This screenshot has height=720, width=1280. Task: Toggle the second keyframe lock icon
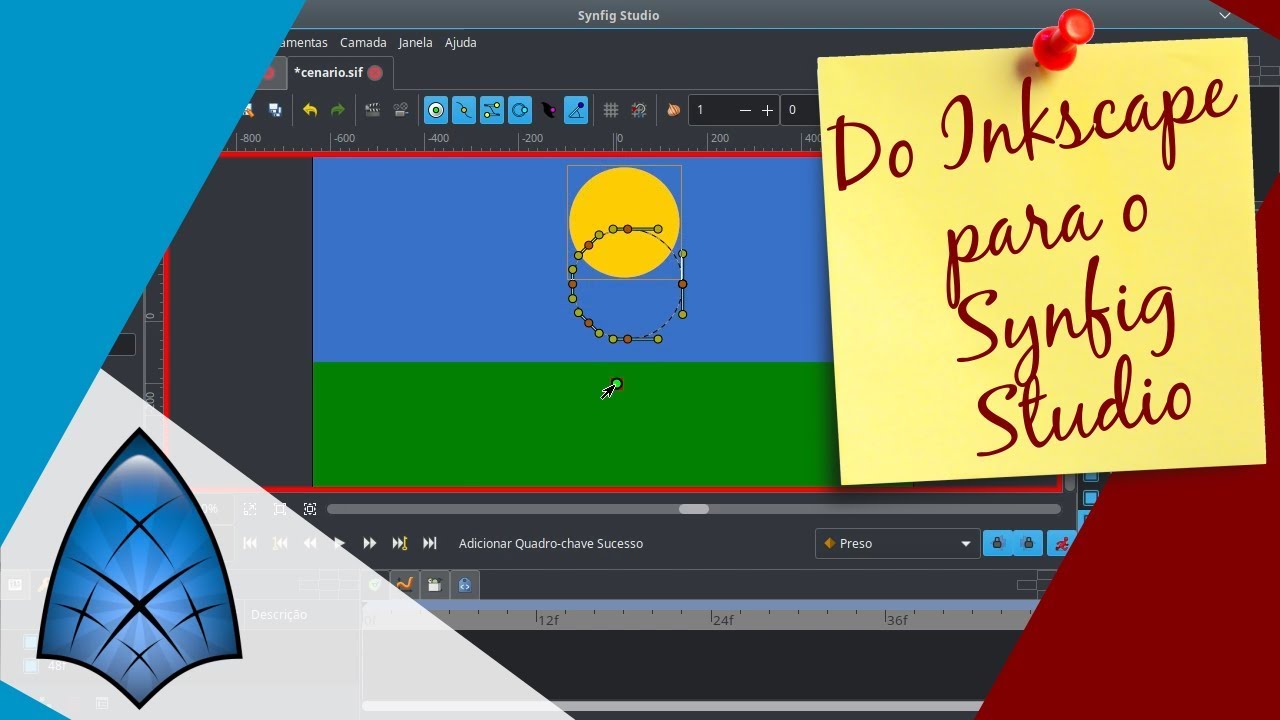pyautogui.click(x=1027, y=543)
